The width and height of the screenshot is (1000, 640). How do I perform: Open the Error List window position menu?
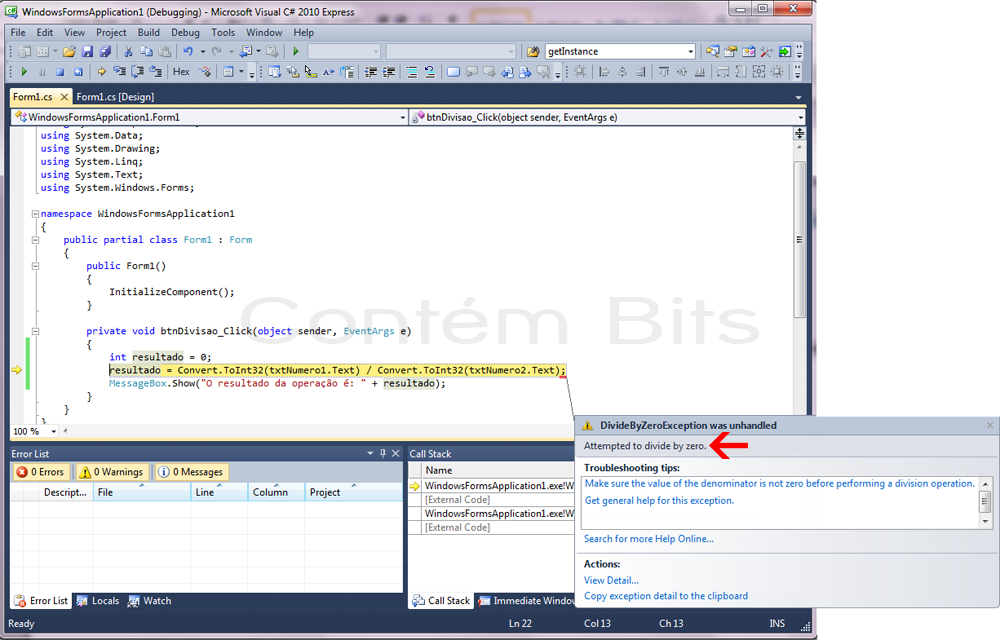[x=370, y=453]
